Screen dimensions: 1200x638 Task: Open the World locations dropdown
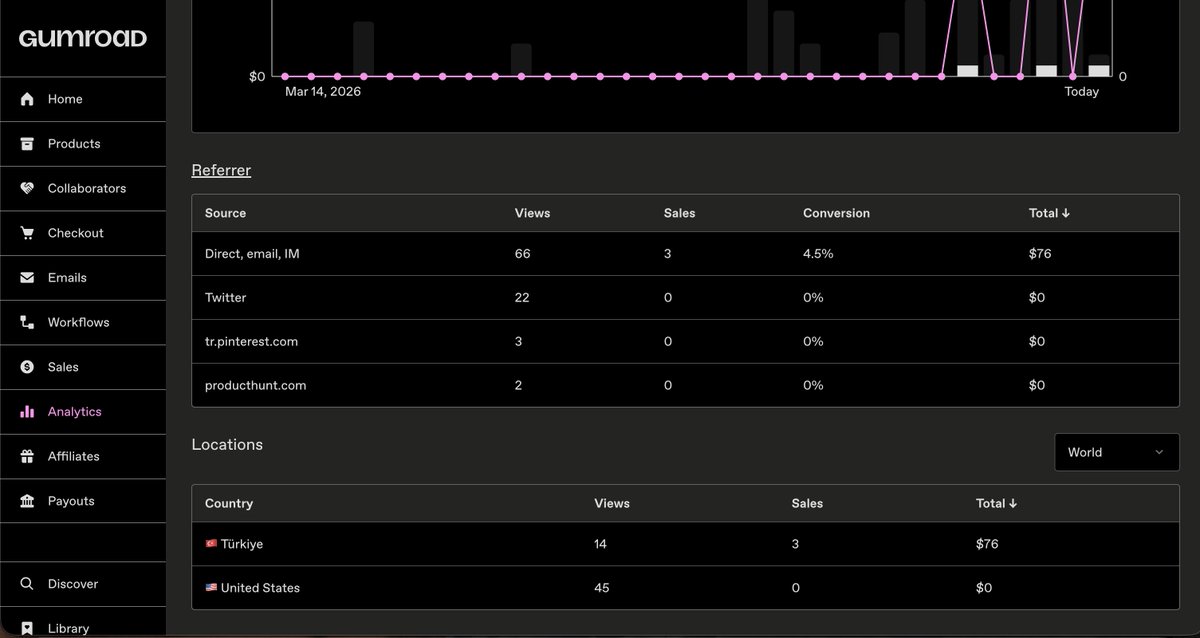(1117, 452)
